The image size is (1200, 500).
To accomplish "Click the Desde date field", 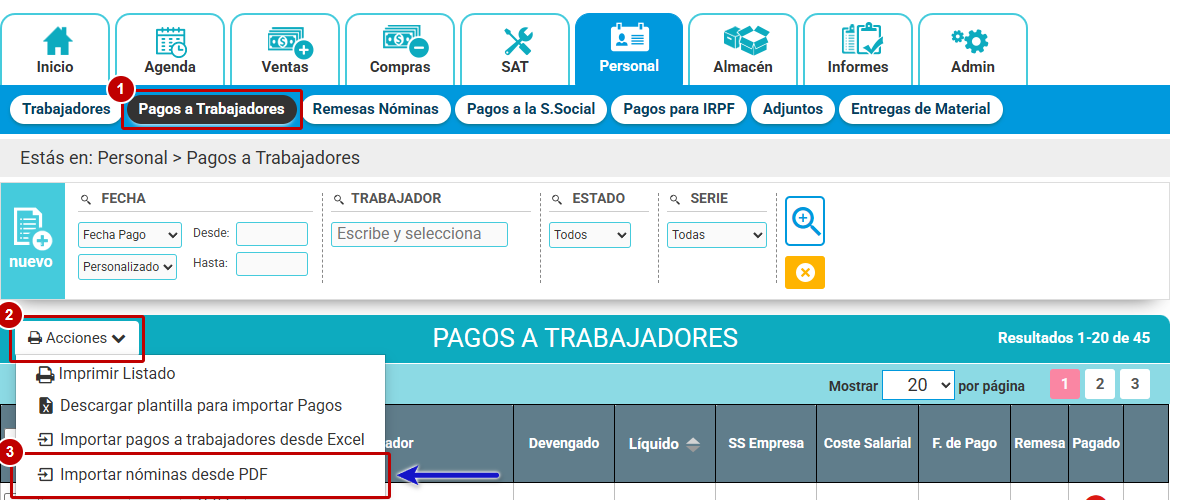I will pos(271,234).
